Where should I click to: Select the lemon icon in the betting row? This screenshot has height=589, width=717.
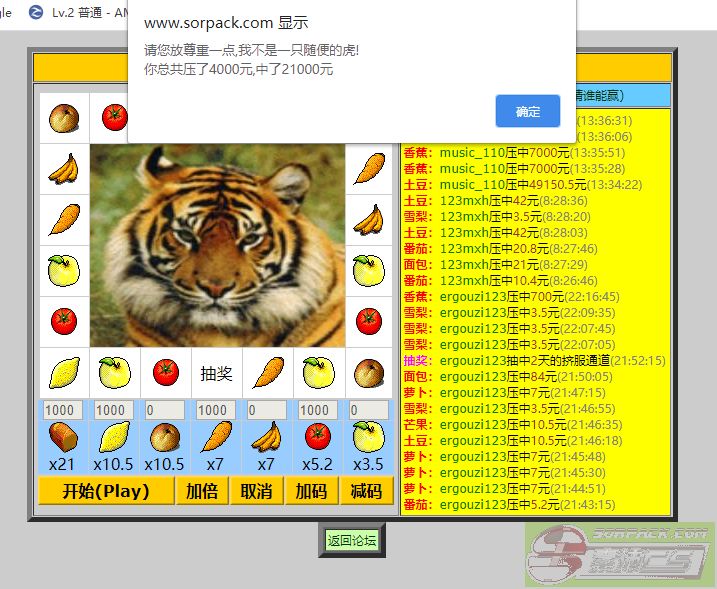click(113, 437)
